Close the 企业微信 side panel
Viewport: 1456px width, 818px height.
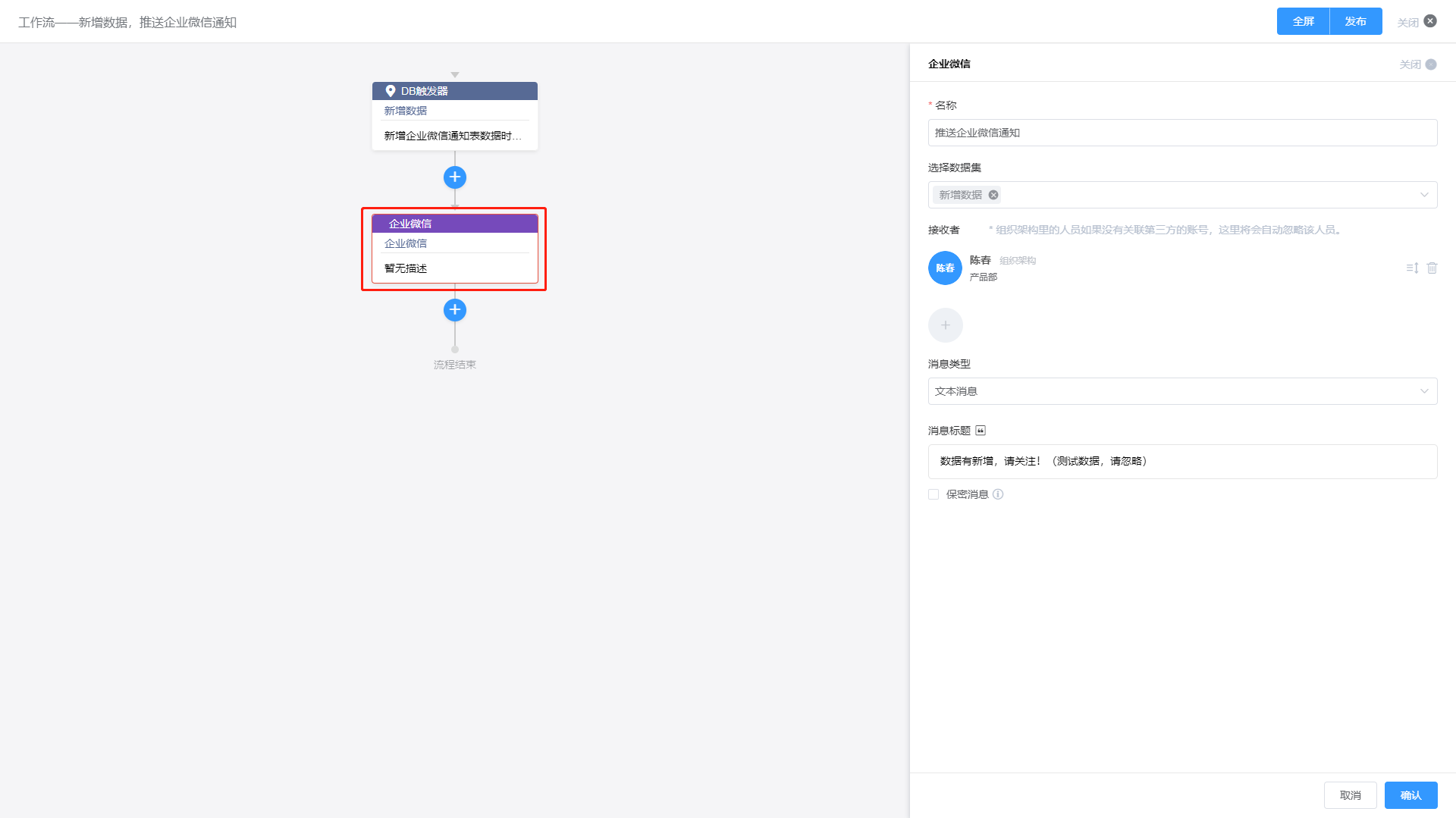pos(1418,64)
